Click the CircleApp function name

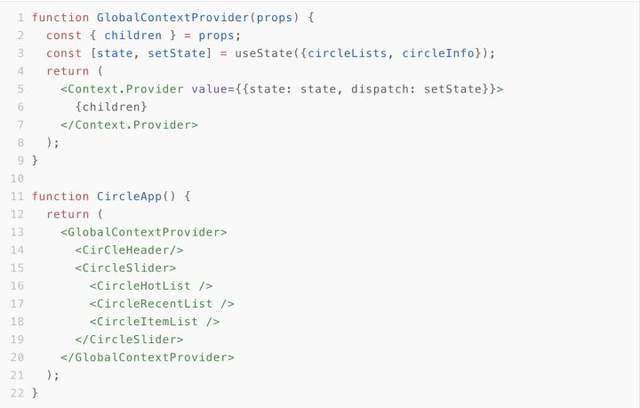129,196
